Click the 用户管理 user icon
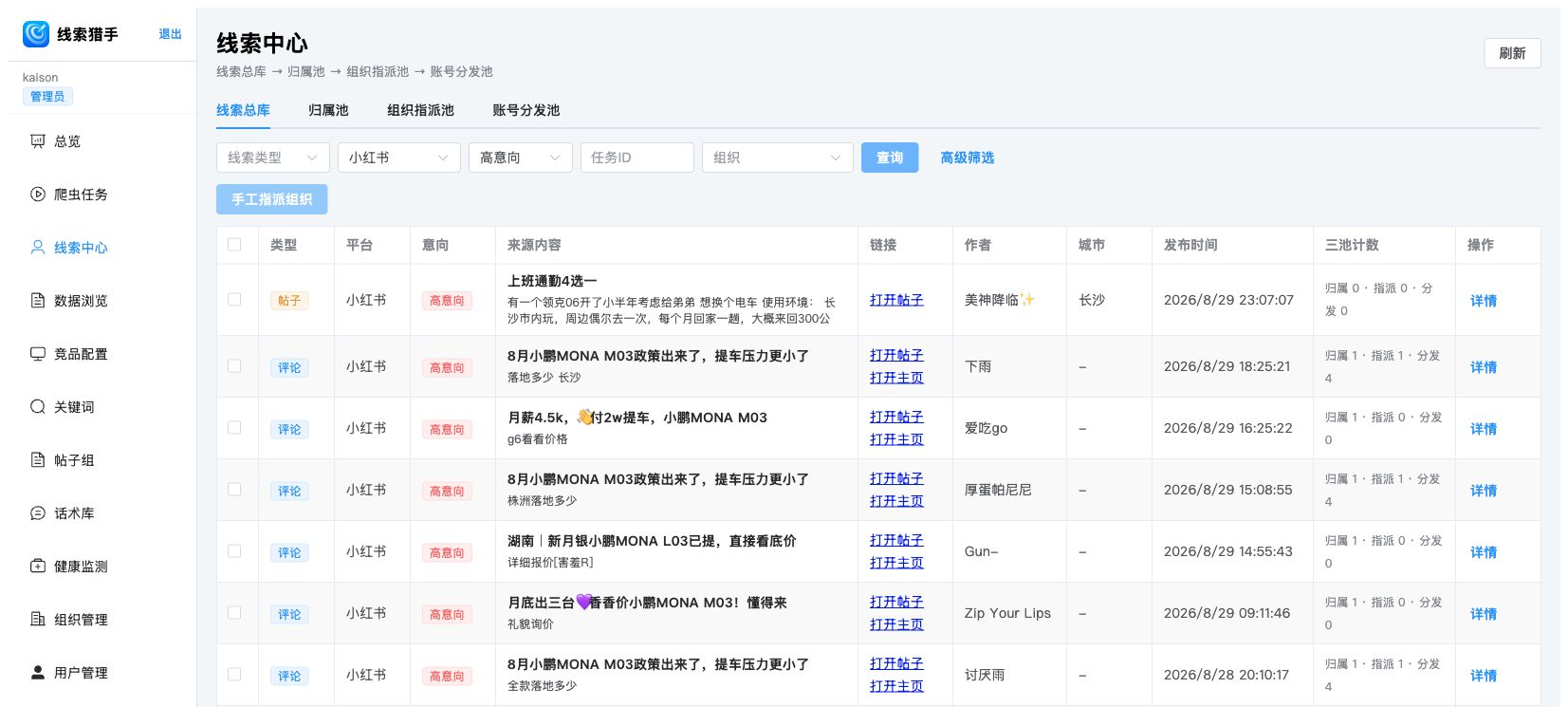This screenshot has height=707, width=1568. point(38,673)
